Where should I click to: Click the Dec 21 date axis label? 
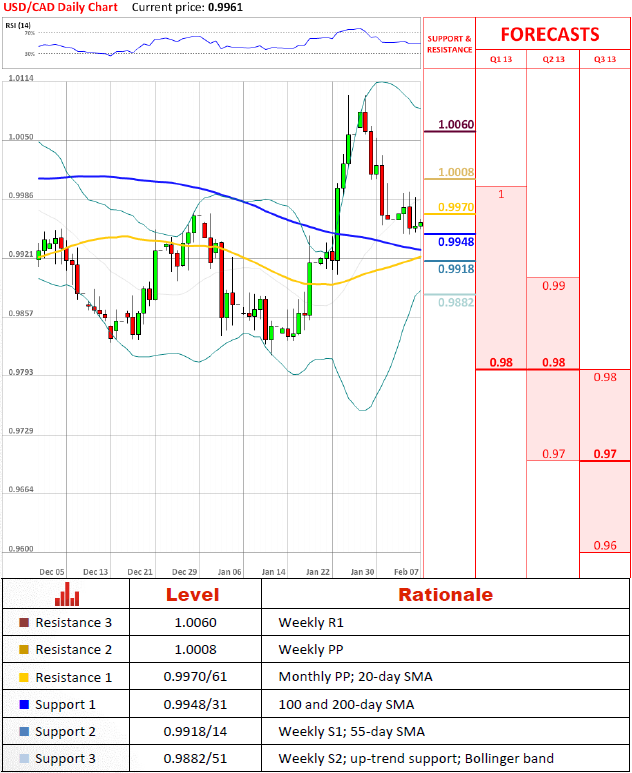[x=140, y=572]
